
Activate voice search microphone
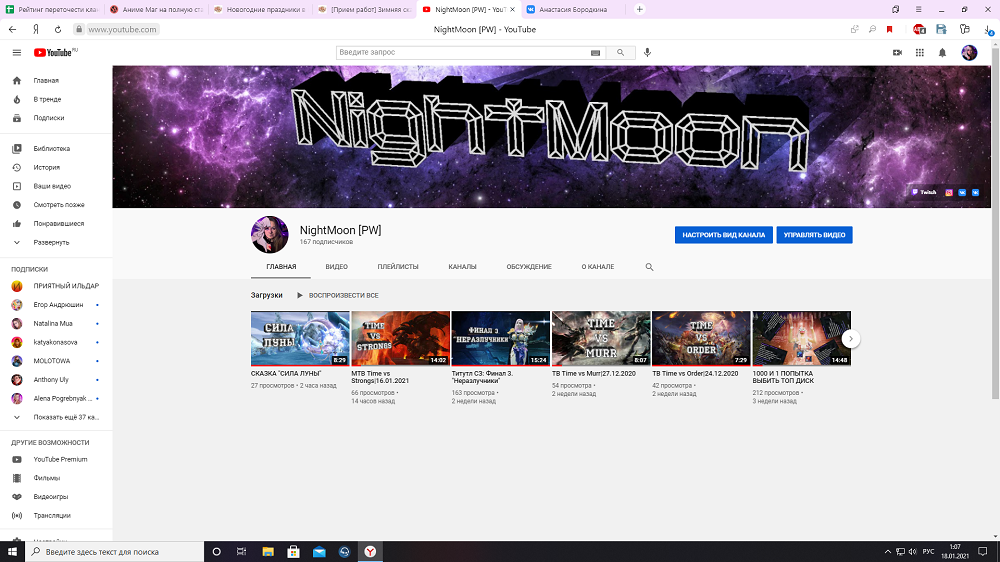click(648, 52)
